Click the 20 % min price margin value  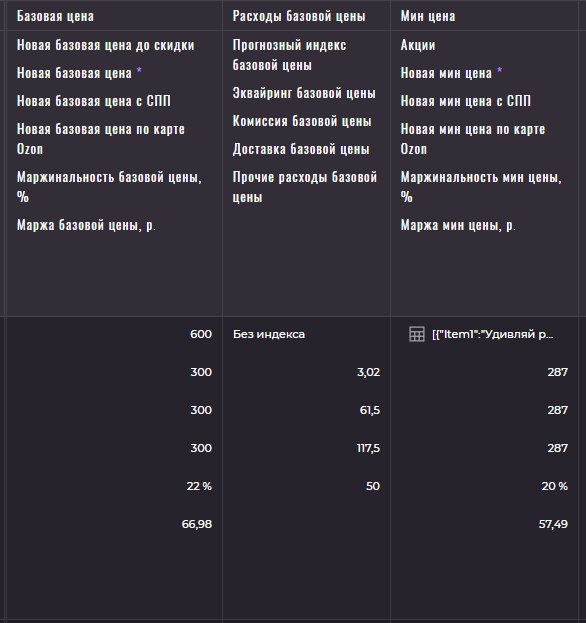pyautogui.click(x=555, y=486)
